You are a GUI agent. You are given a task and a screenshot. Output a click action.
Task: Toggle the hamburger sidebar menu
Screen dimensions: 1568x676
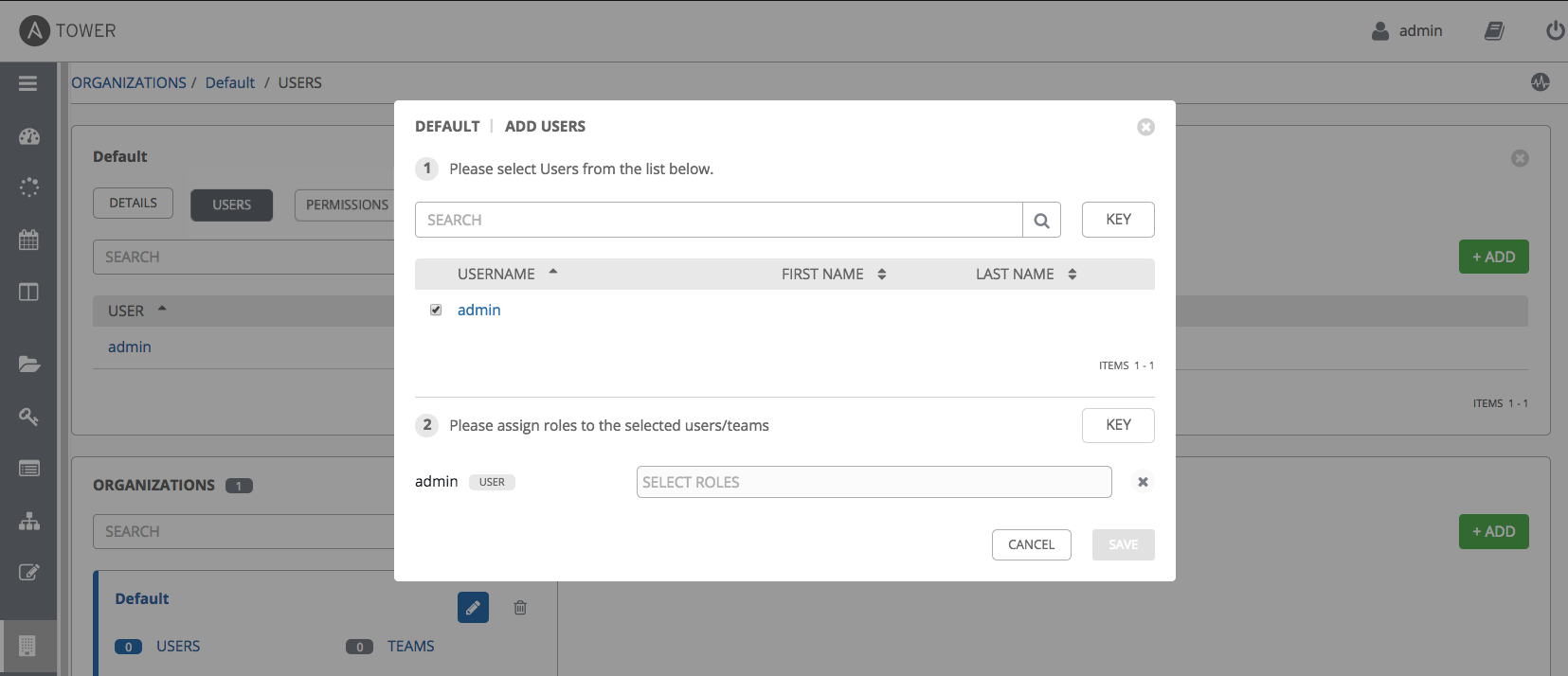(28, 83)
